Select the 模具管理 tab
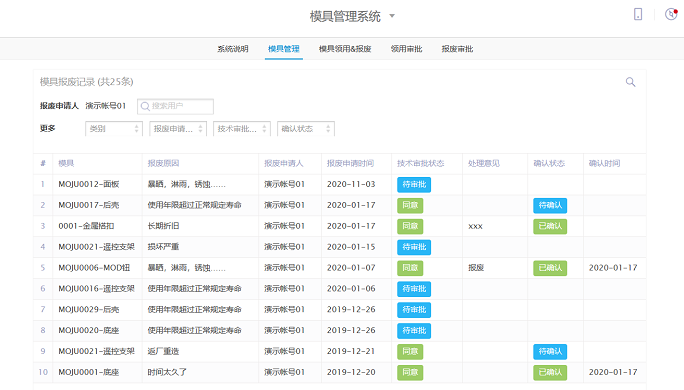Screen dimensions: 684x390 (x=284, y=49)
